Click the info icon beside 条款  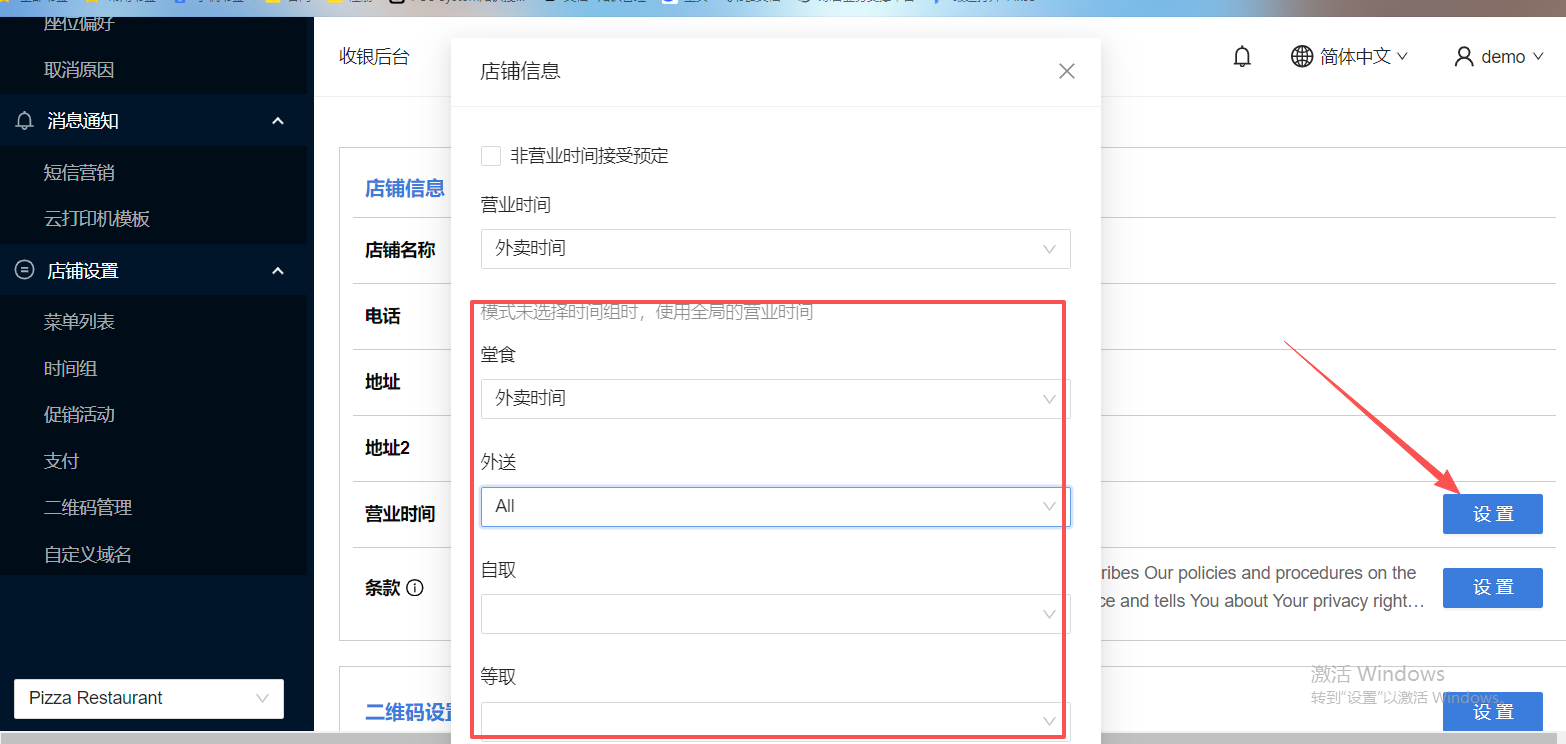(x=415, y=588)
